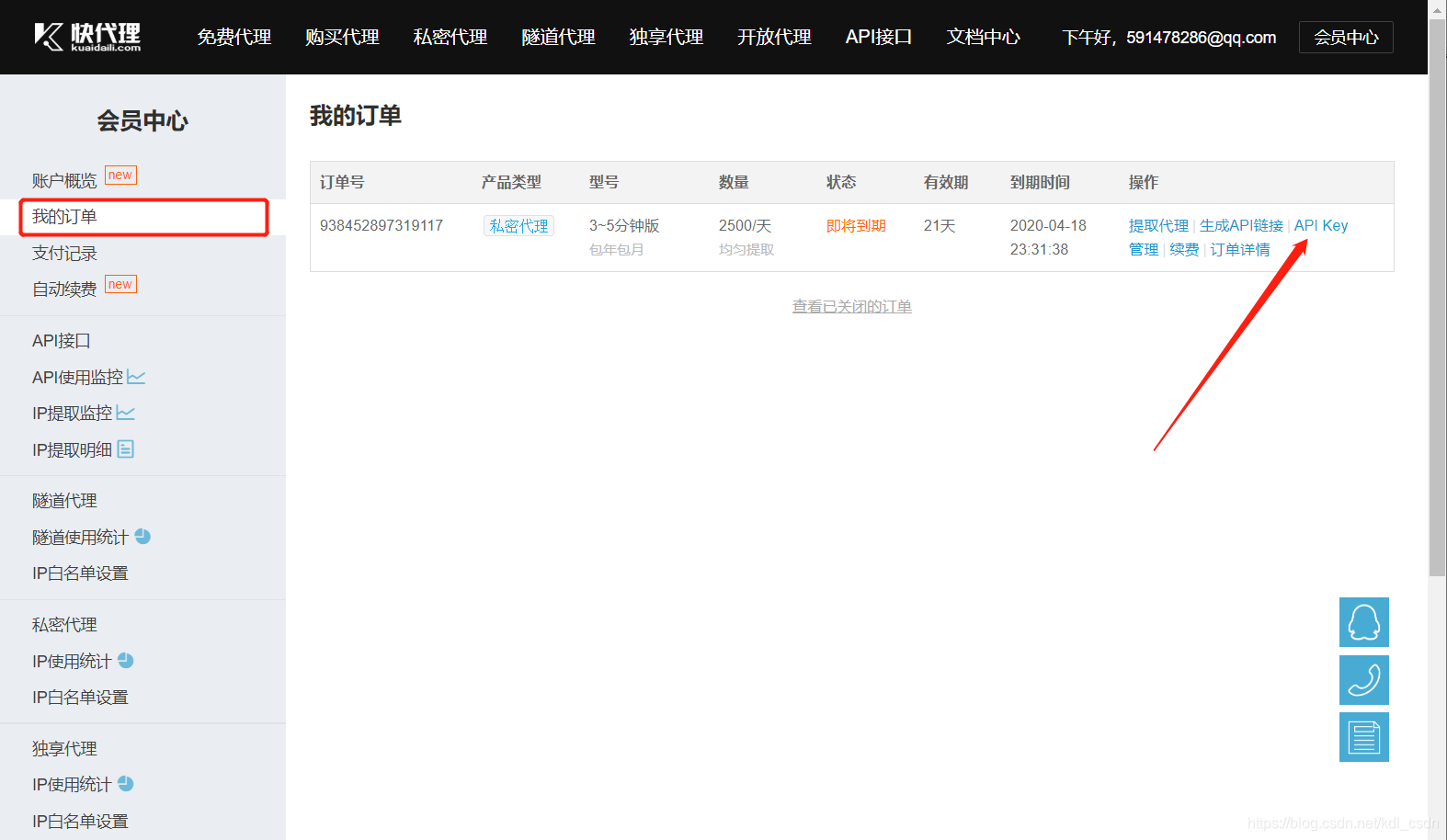
Task: Click the 2020-04-18 expiry date
Action: (1048, 225)
